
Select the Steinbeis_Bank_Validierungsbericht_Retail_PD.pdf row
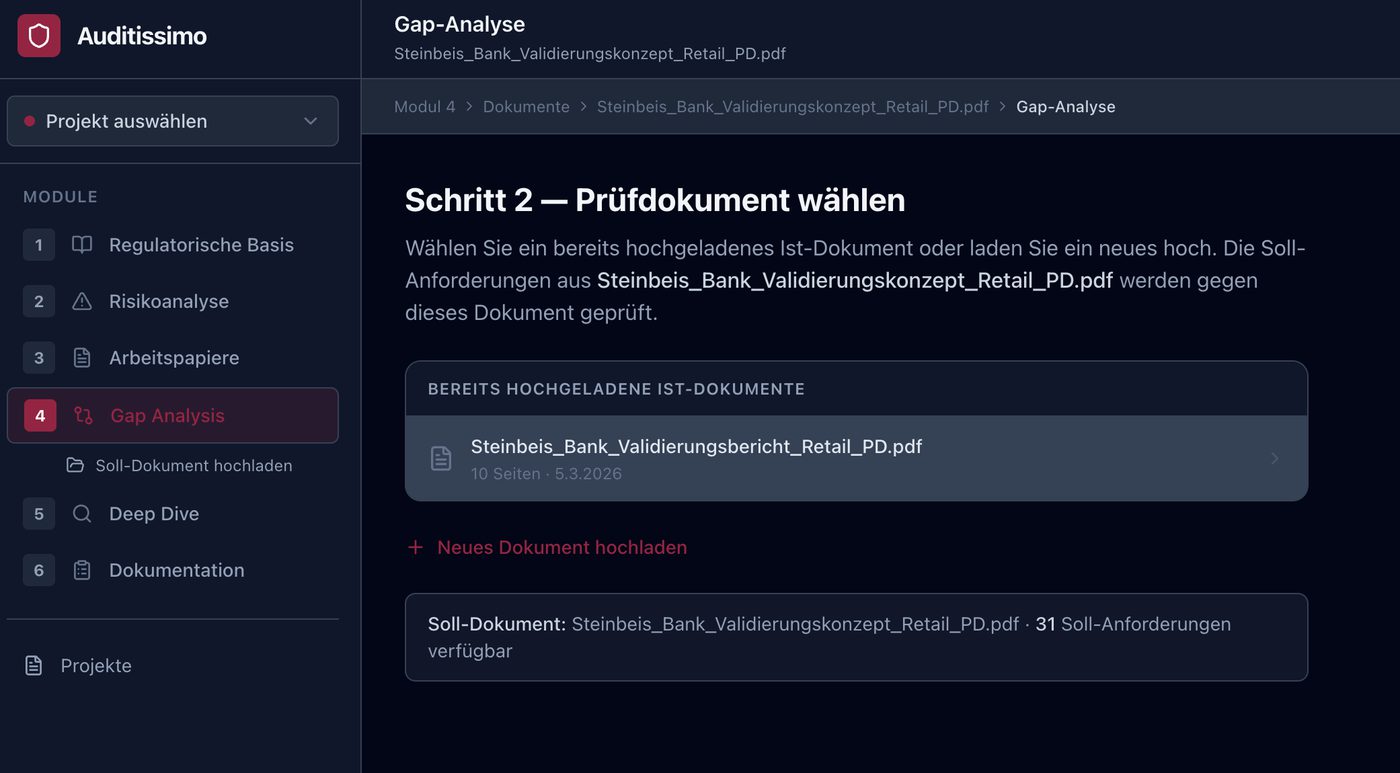click(x=856, y=457)
